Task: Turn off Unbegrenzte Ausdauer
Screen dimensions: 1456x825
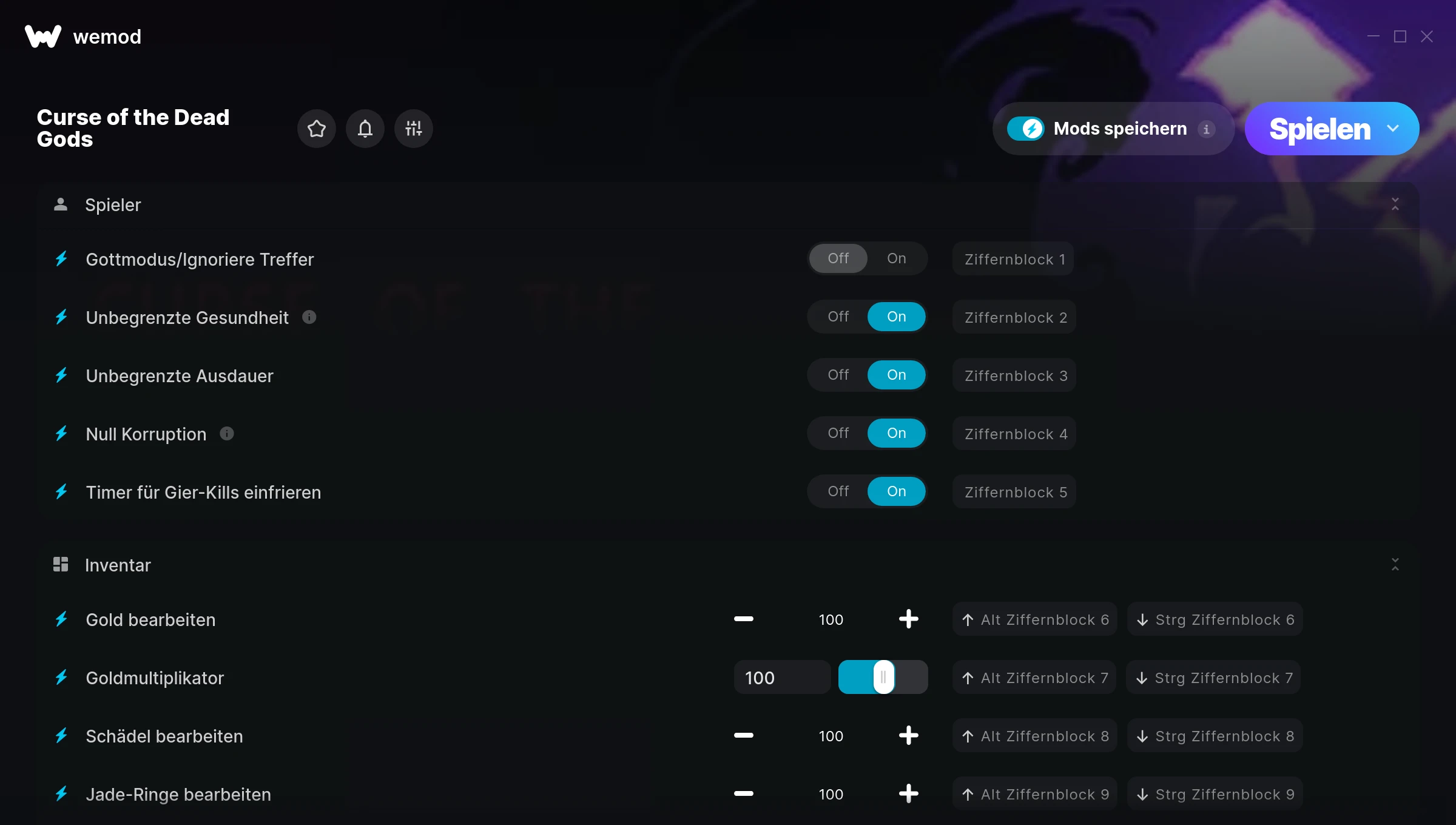Action: [x=838, y=375]
